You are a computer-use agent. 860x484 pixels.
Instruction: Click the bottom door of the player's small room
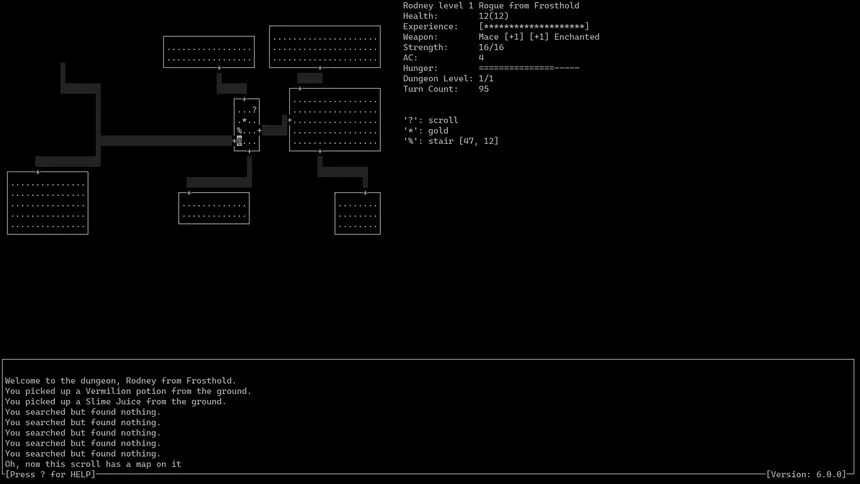coord(250,151)
